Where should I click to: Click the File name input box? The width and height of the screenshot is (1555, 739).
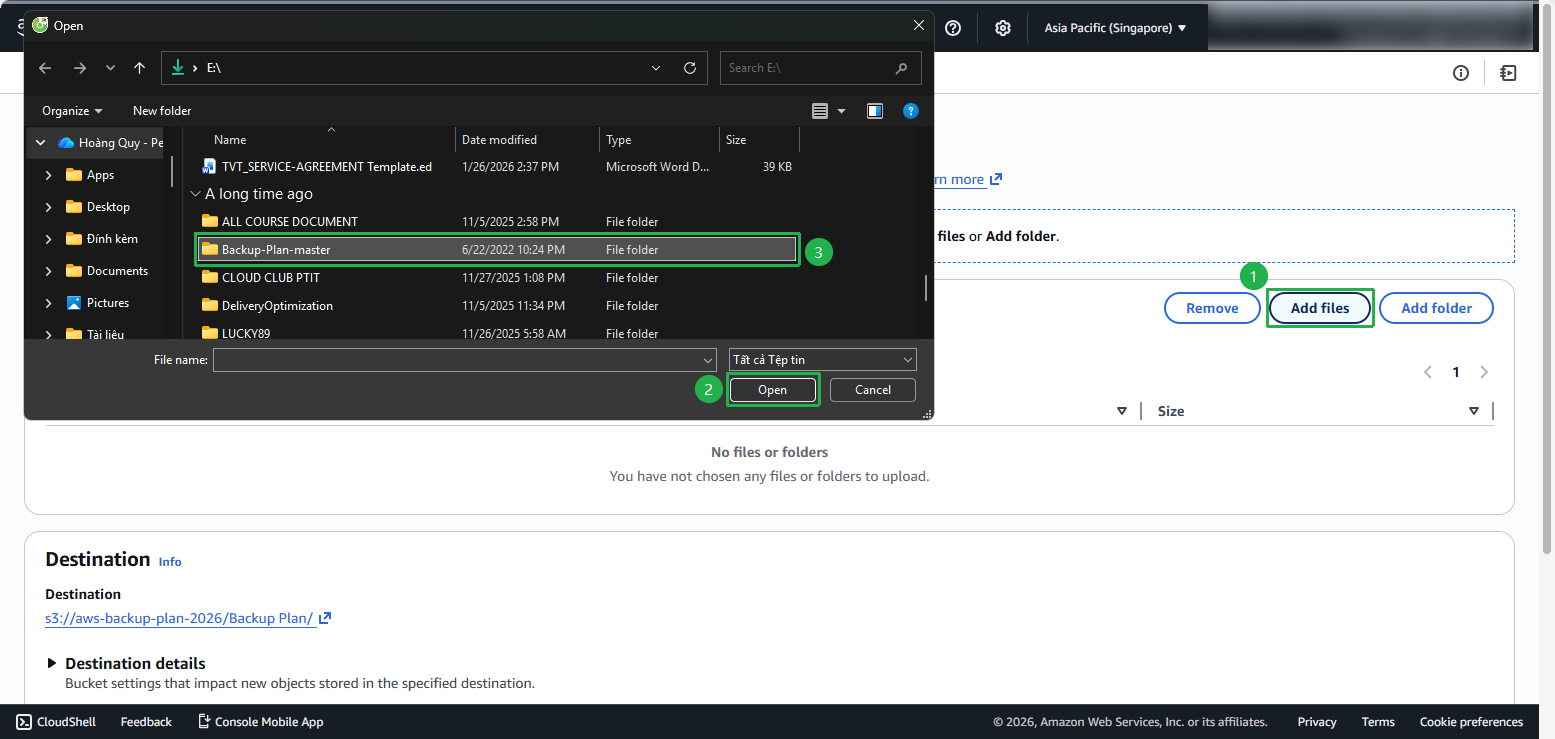click(x=464, y=359)
